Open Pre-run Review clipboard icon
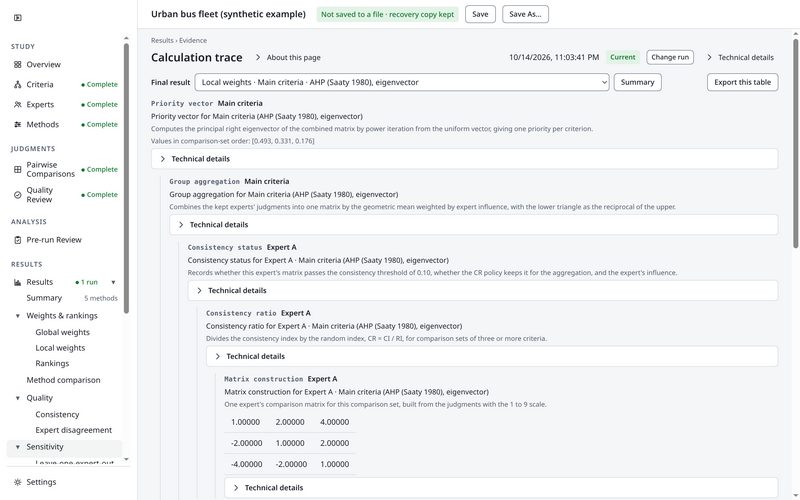 [18, 240]
